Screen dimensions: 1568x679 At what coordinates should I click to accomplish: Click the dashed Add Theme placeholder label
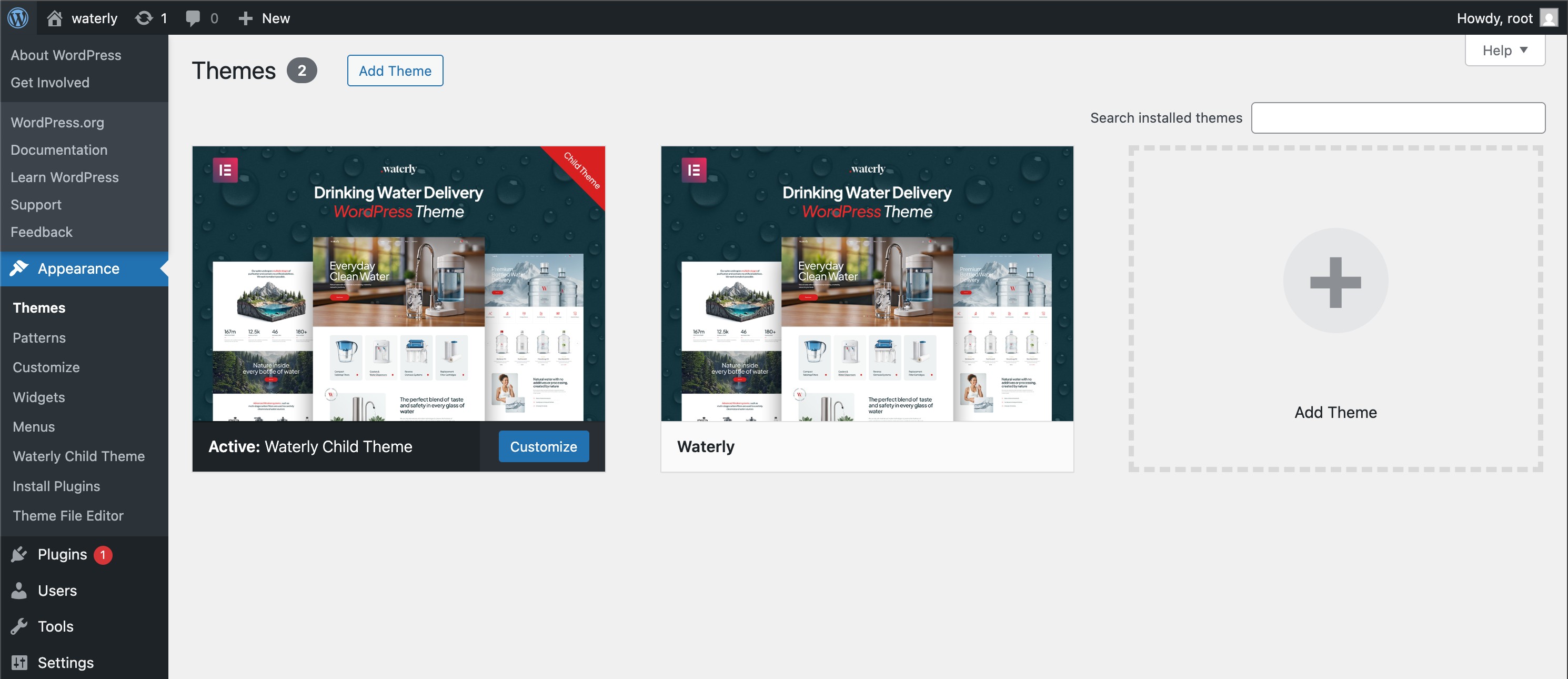(1335, 412)
